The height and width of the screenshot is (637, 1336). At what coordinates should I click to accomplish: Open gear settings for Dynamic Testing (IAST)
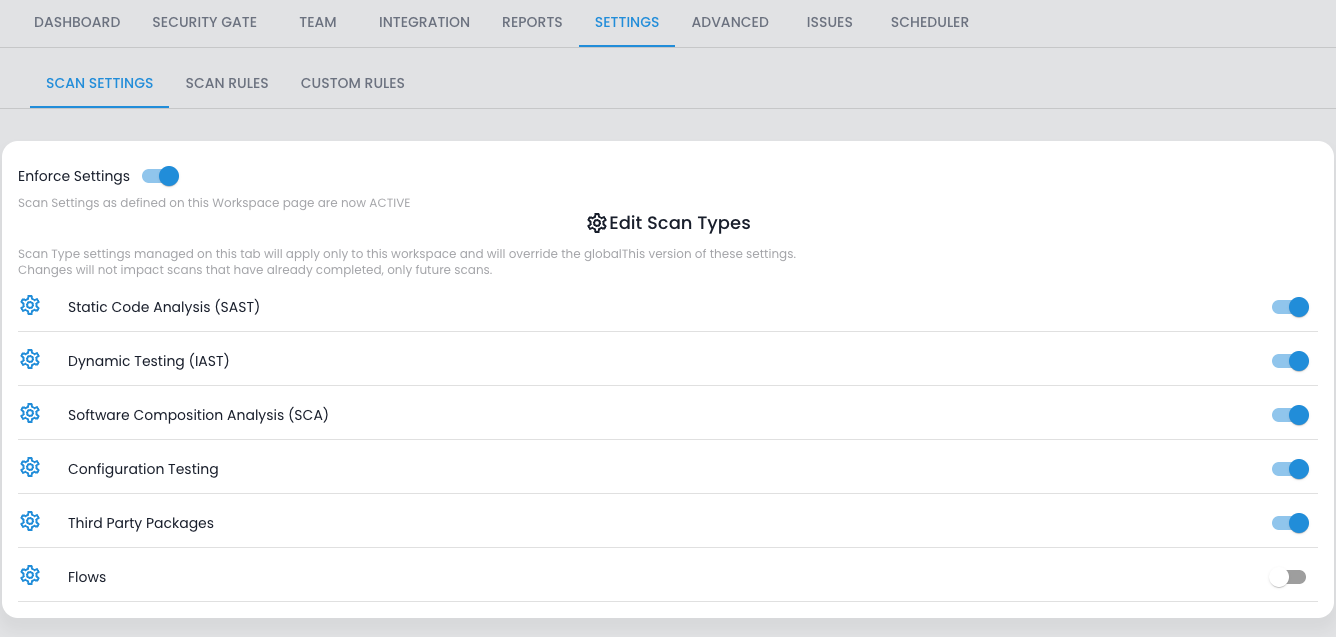click(30, 359)
